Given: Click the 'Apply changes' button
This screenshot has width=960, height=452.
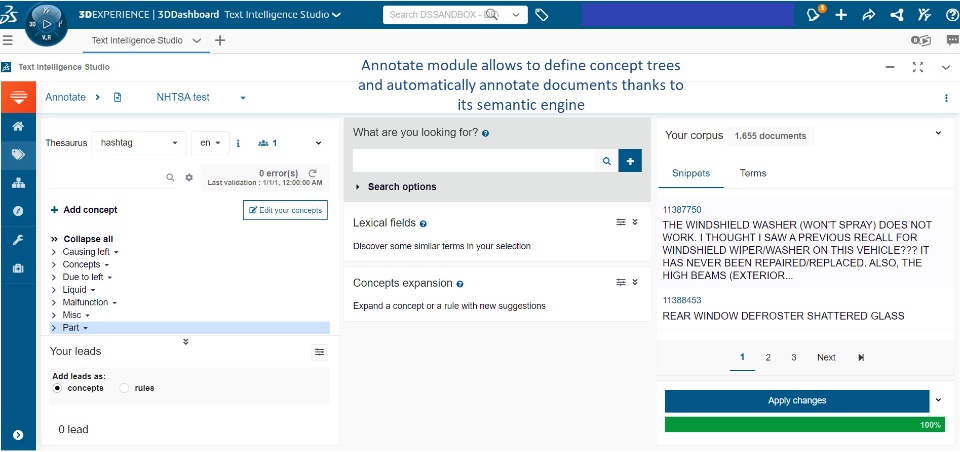Looking at the screenshot, I should [x=797, y=401].
